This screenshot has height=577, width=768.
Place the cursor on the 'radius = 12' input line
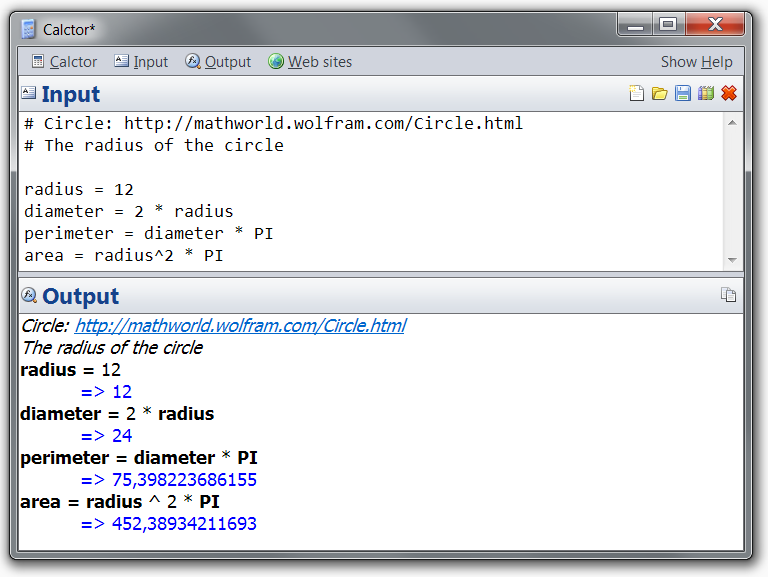tap(79, 190)
